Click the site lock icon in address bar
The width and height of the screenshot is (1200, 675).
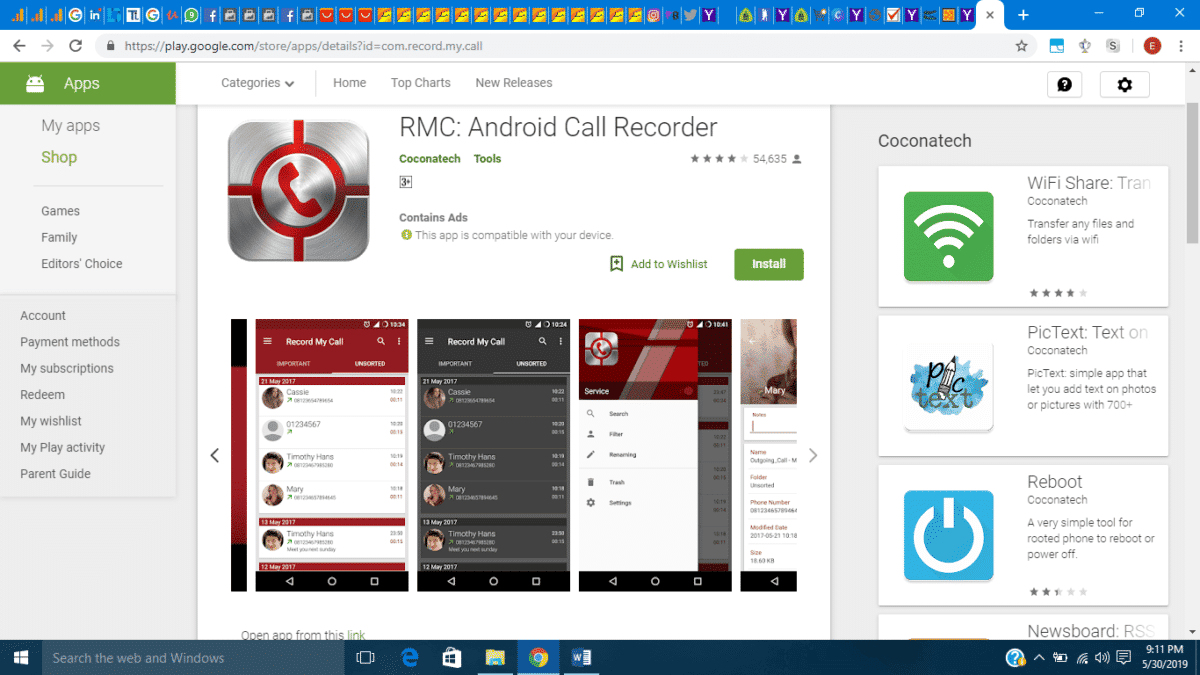[109, 46]
